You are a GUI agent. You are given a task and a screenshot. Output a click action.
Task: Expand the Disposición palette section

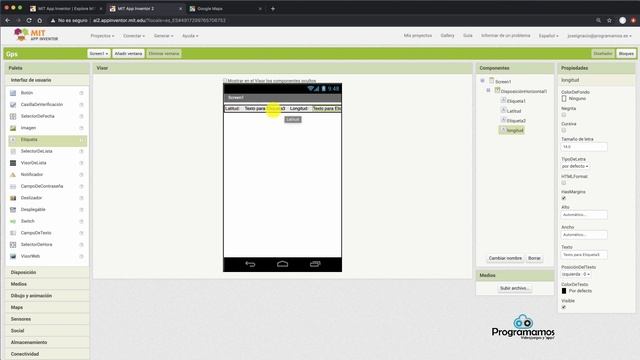pos(47,272)
